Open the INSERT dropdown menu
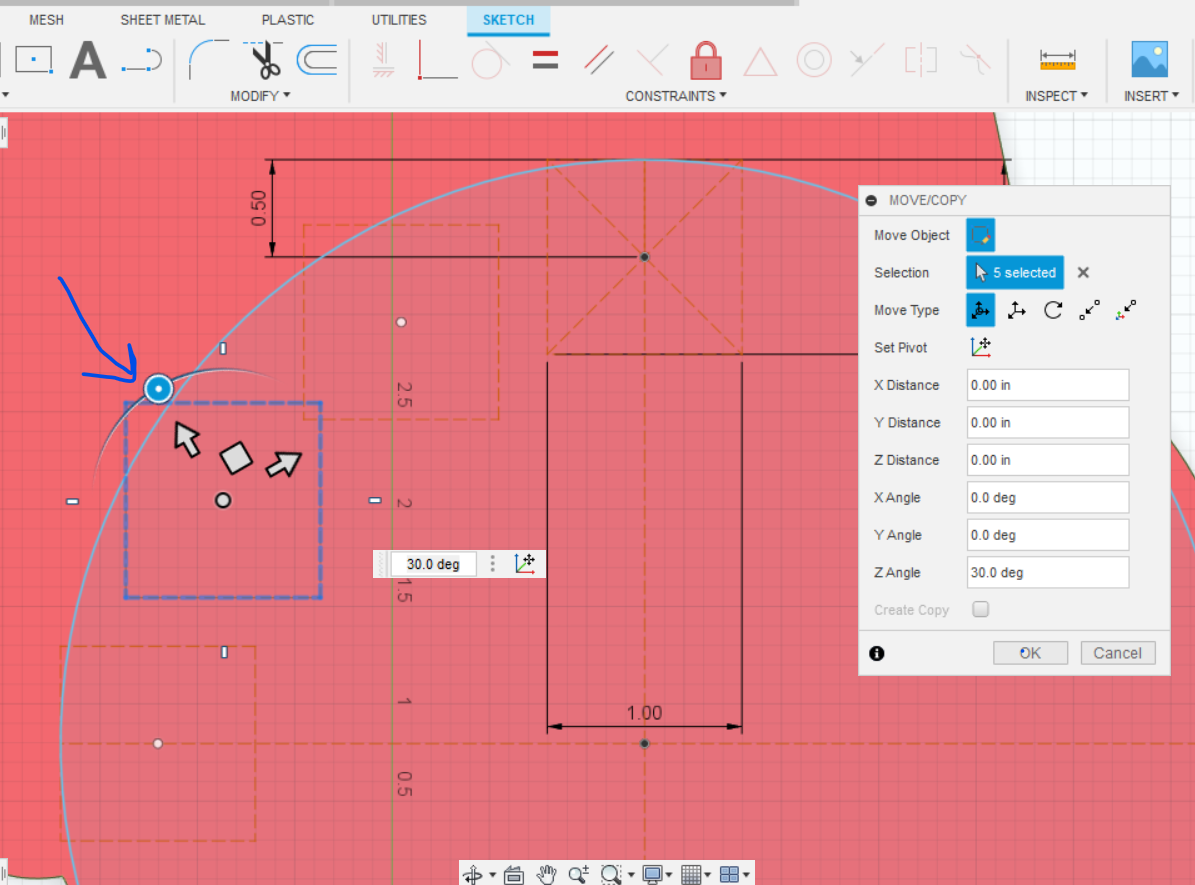 1152,96
